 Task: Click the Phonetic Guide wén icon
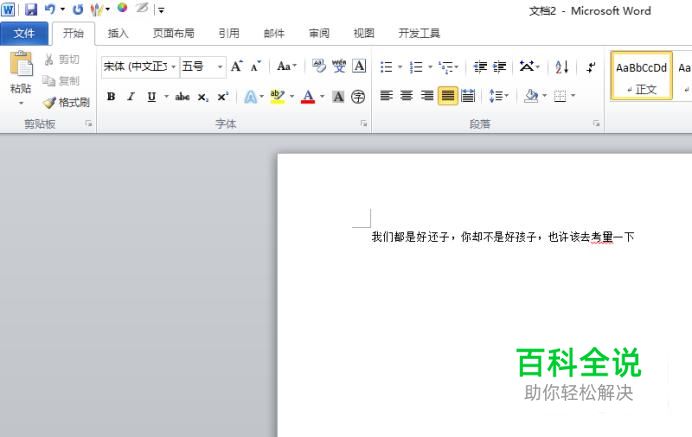[339, 66]
